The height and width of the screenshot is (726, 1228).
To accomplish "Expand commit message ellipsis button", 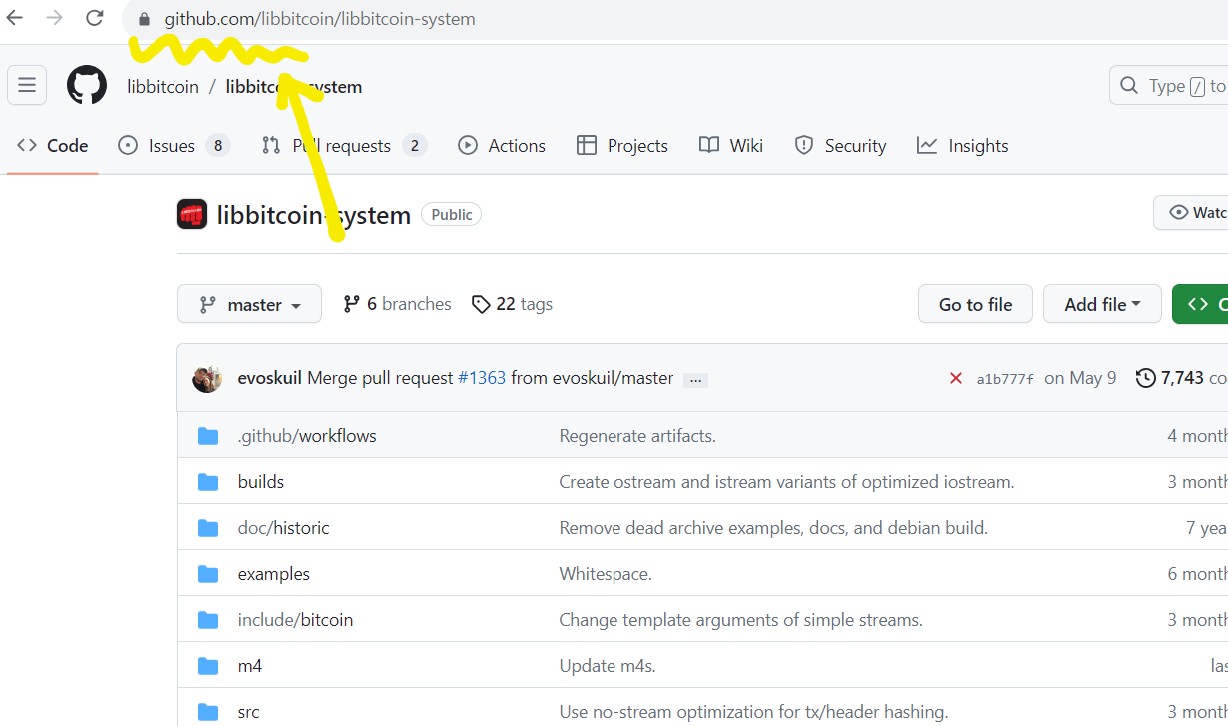I will [696, 380].
